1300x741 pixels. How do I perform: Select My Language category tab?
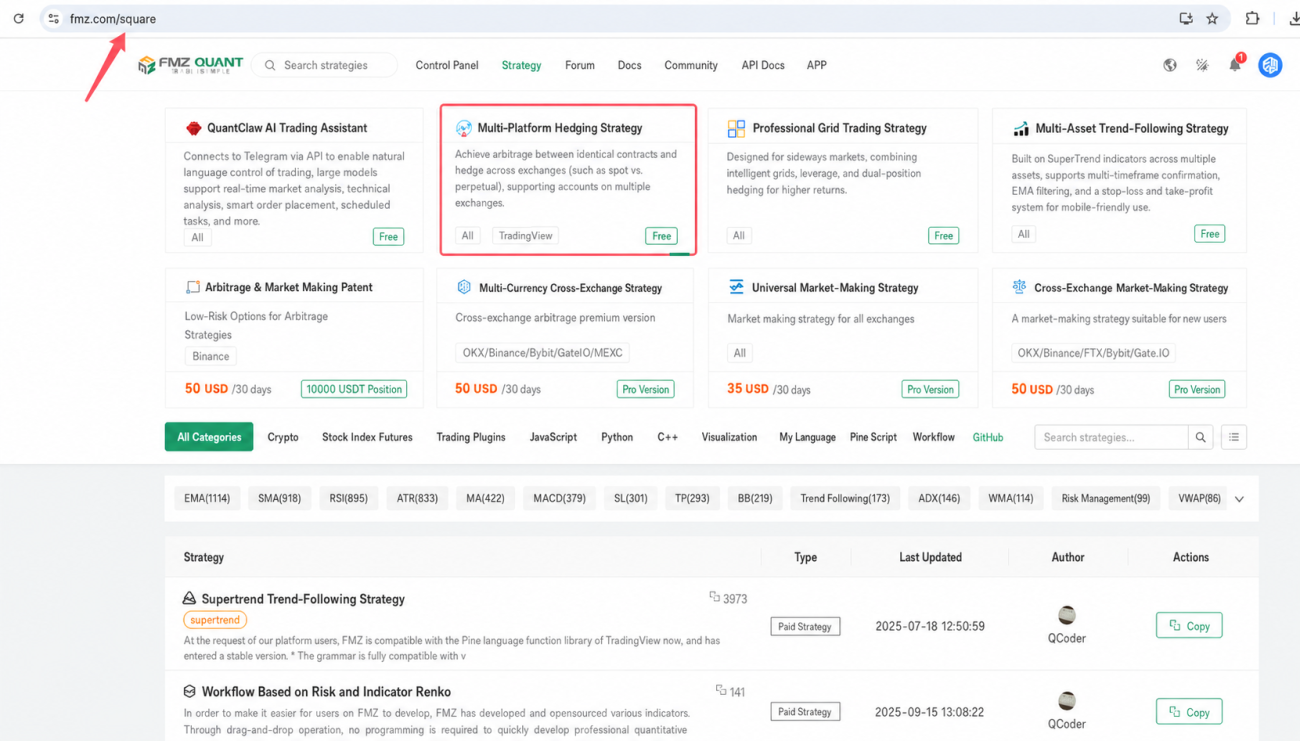pyautogui.click(x=807, y=437)
